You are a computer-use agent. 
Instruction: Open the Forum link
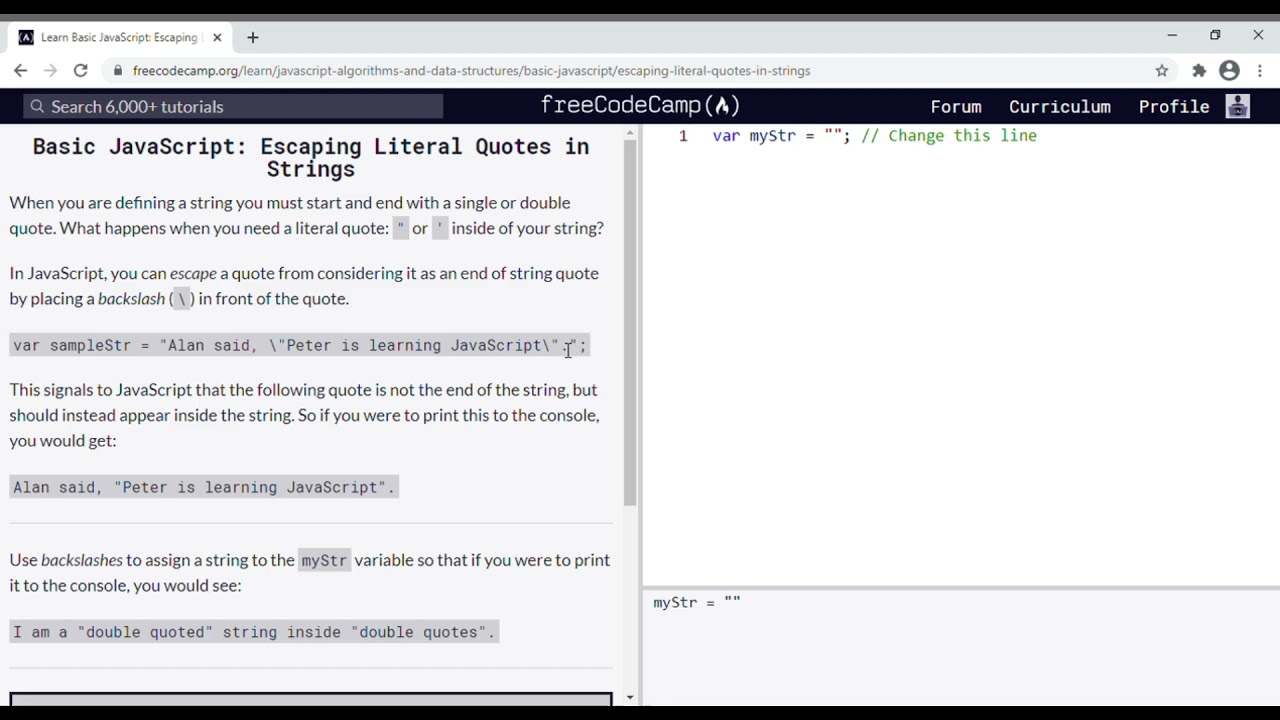(956, 106)
